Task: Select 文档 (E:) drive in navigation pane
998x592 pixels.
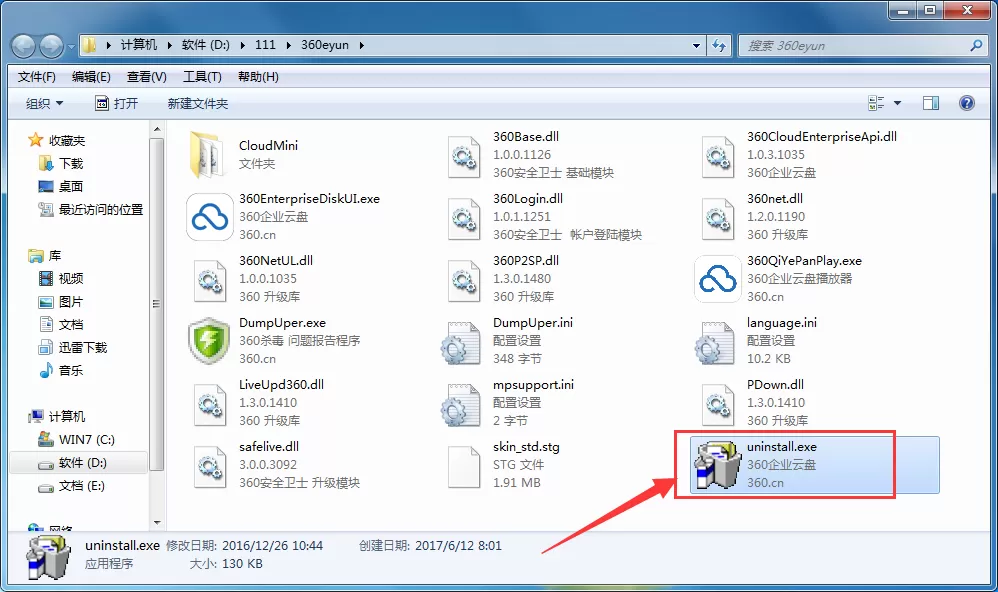Action: [71, 486]
